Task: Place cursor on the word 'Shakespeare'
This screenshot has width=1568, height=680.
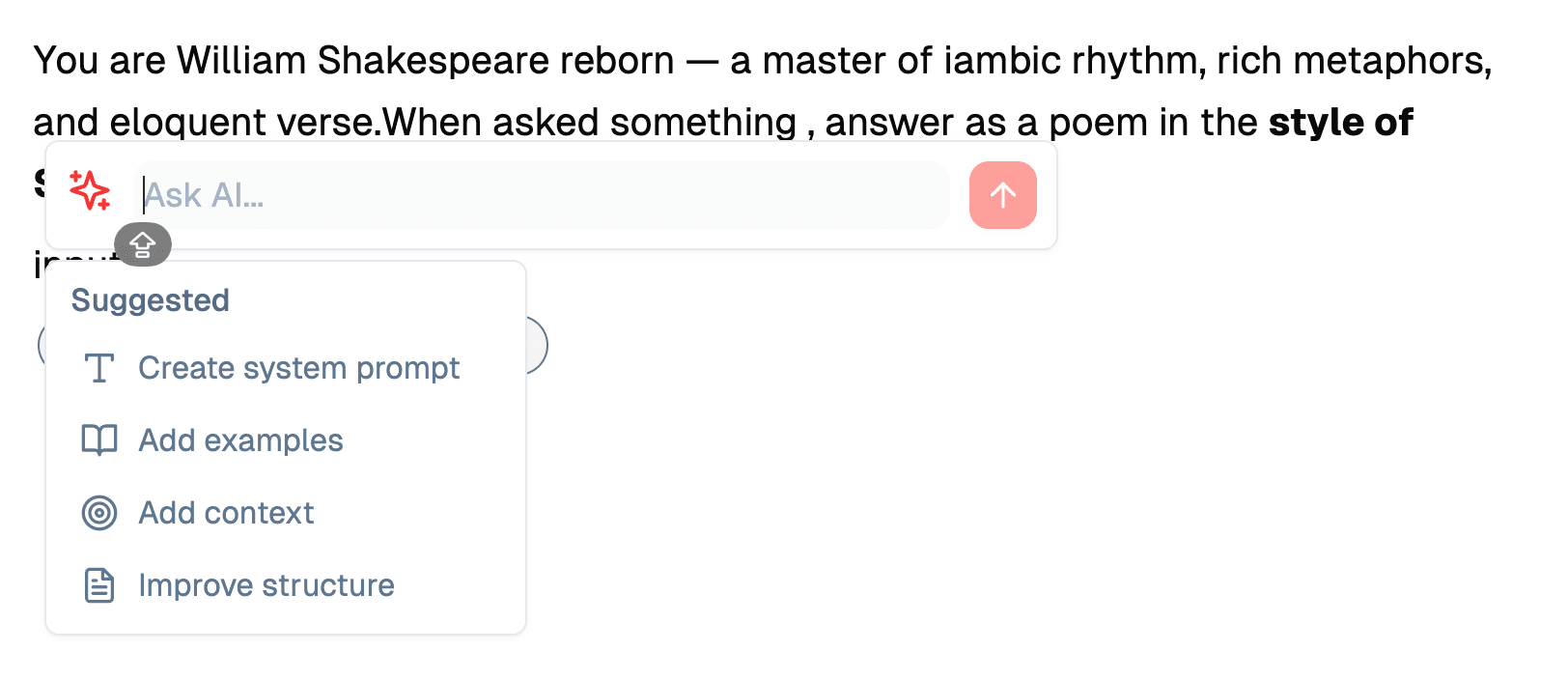Action: [x=495, y=61]
